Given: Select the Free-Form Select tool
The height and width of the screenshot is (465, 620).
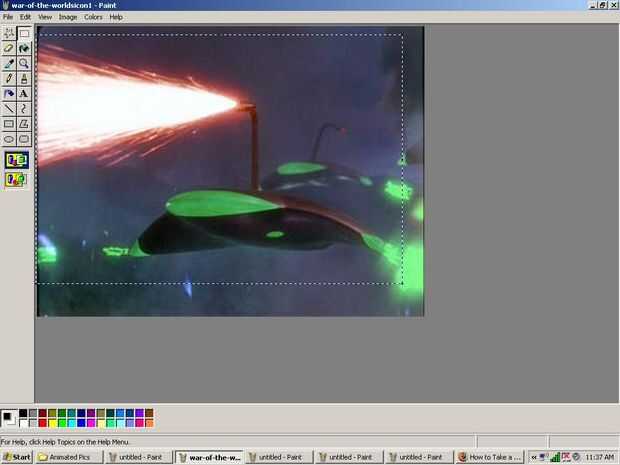Looking at the screenshot, I should click(x=9, y=33).
